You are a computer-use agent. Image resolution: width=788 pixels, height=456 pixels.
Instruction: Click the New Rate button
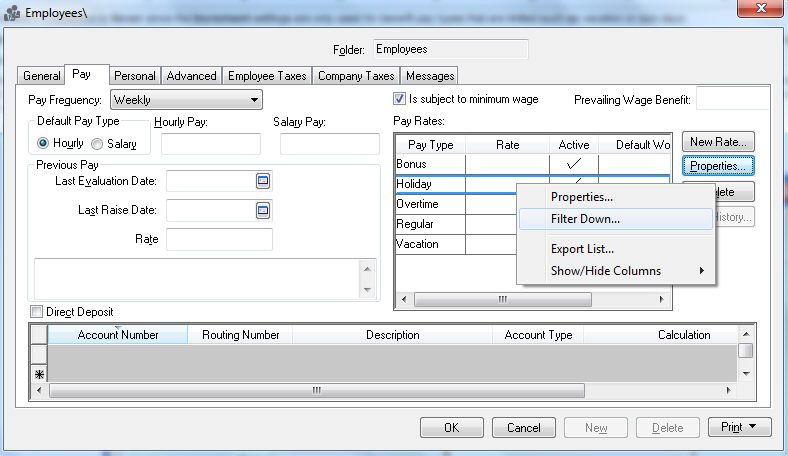(x=717, y=142)
